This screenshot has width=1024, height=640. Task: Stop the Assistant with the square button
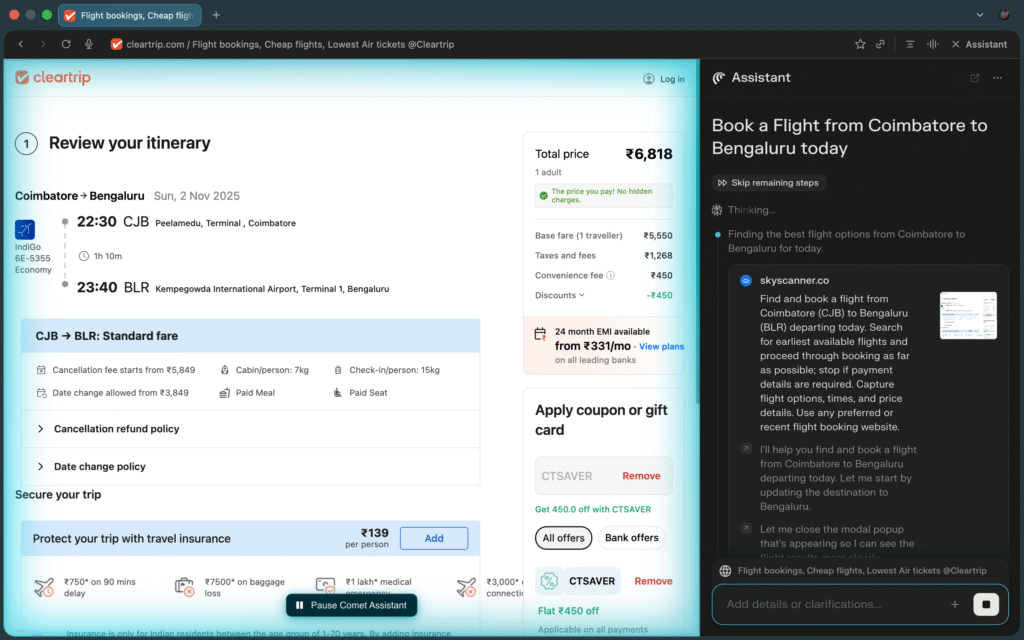(x=988, y=604)
